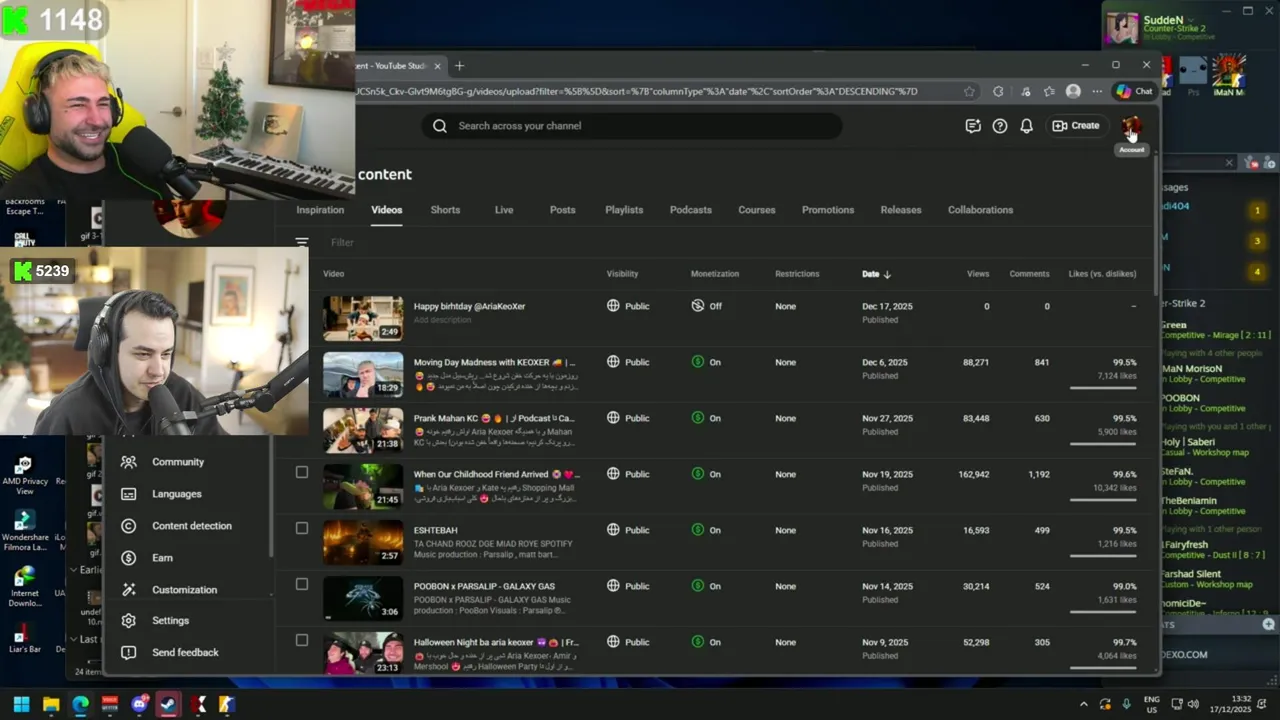Click the Discord icon in the taskbar
The height and width of the screenshot is (720, 1280).
coord(139,704)
